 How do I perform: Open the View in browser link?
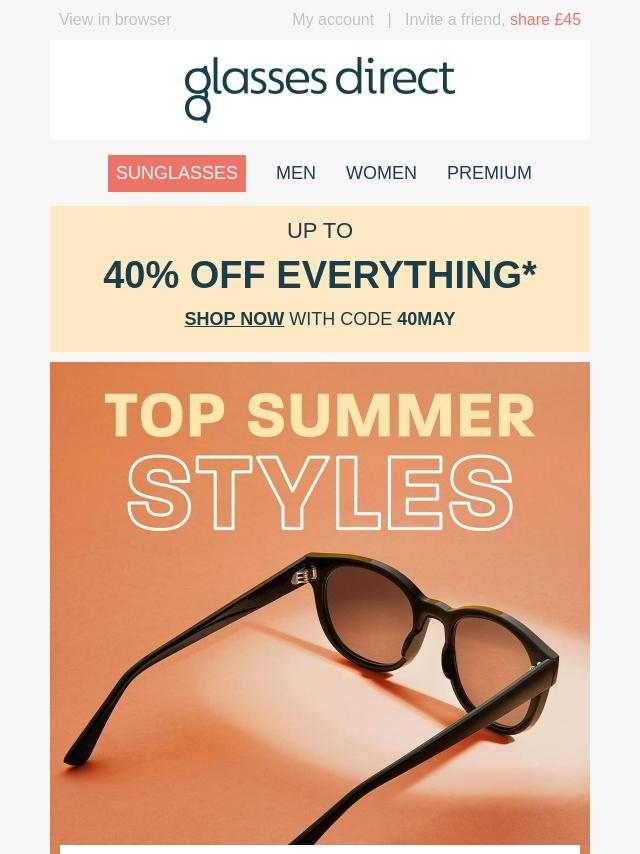[115, 20]
